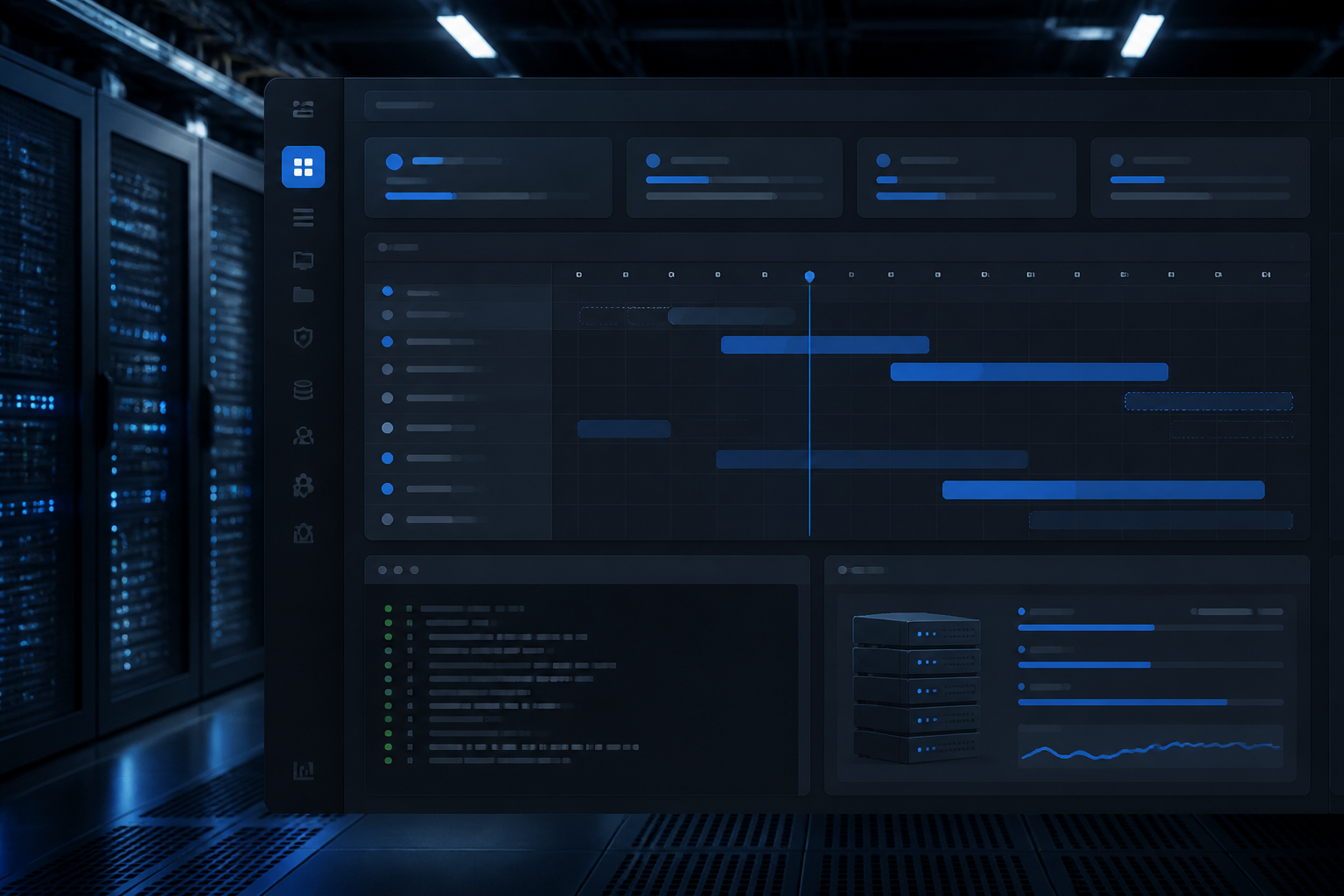Click the server stack image in the bottom panel
1344x896 pixels.
tap(916, 687)
